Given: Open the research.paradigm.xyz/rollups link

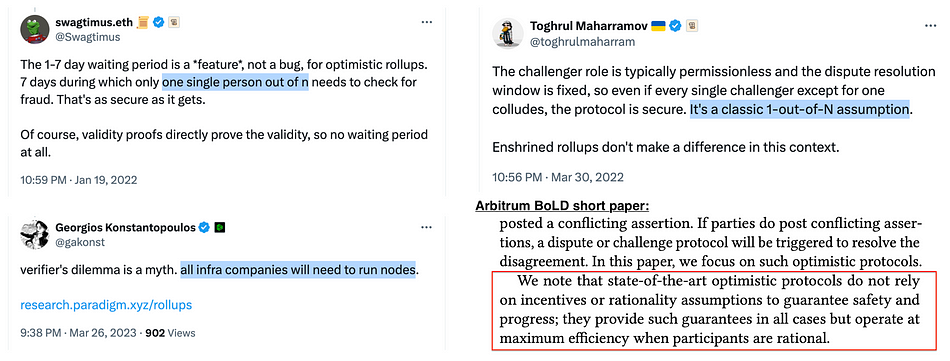Looking at the screenshot, I should coord(106,305).
